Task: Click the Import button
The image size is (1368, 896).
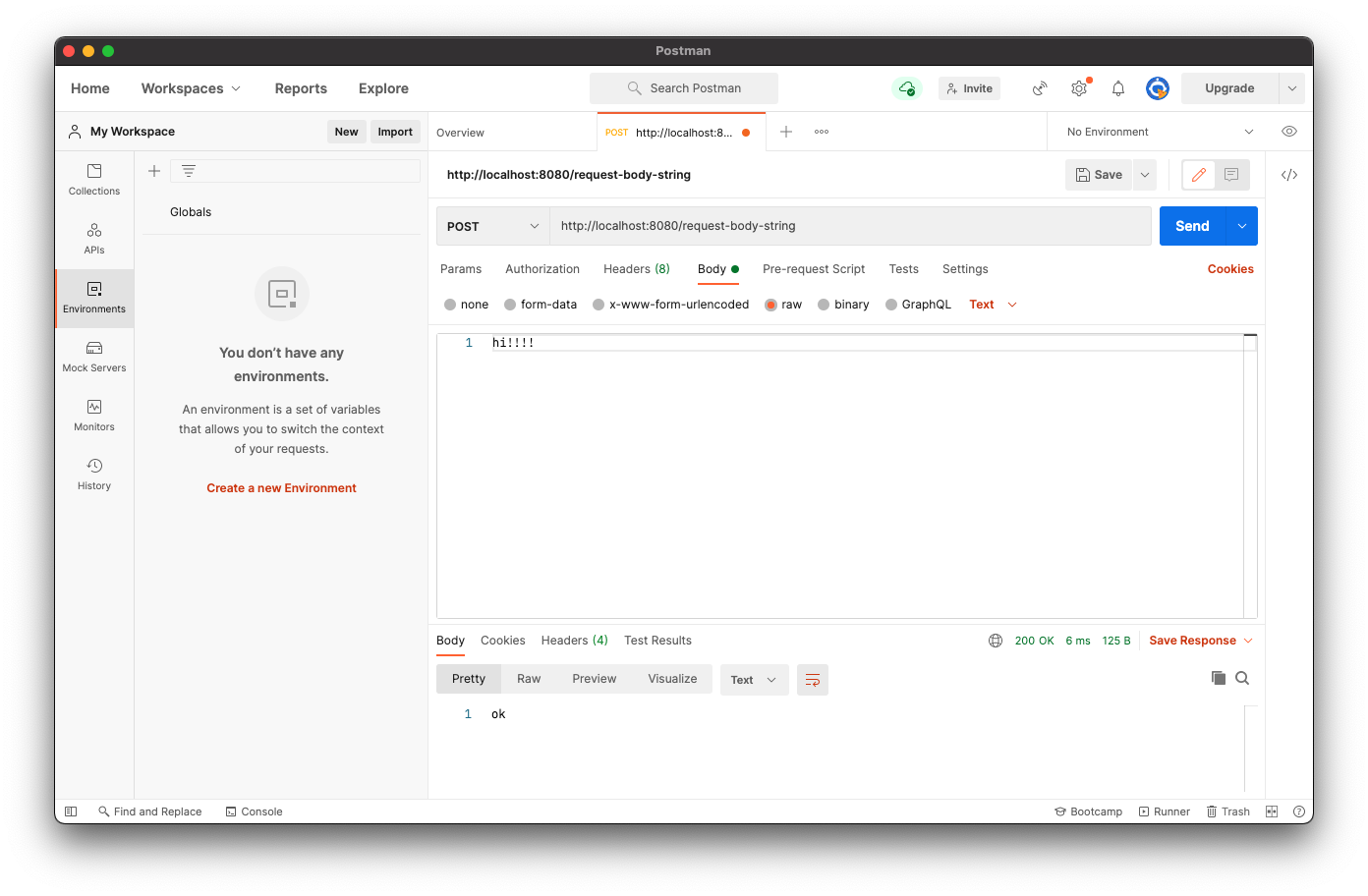Action: 395,132
